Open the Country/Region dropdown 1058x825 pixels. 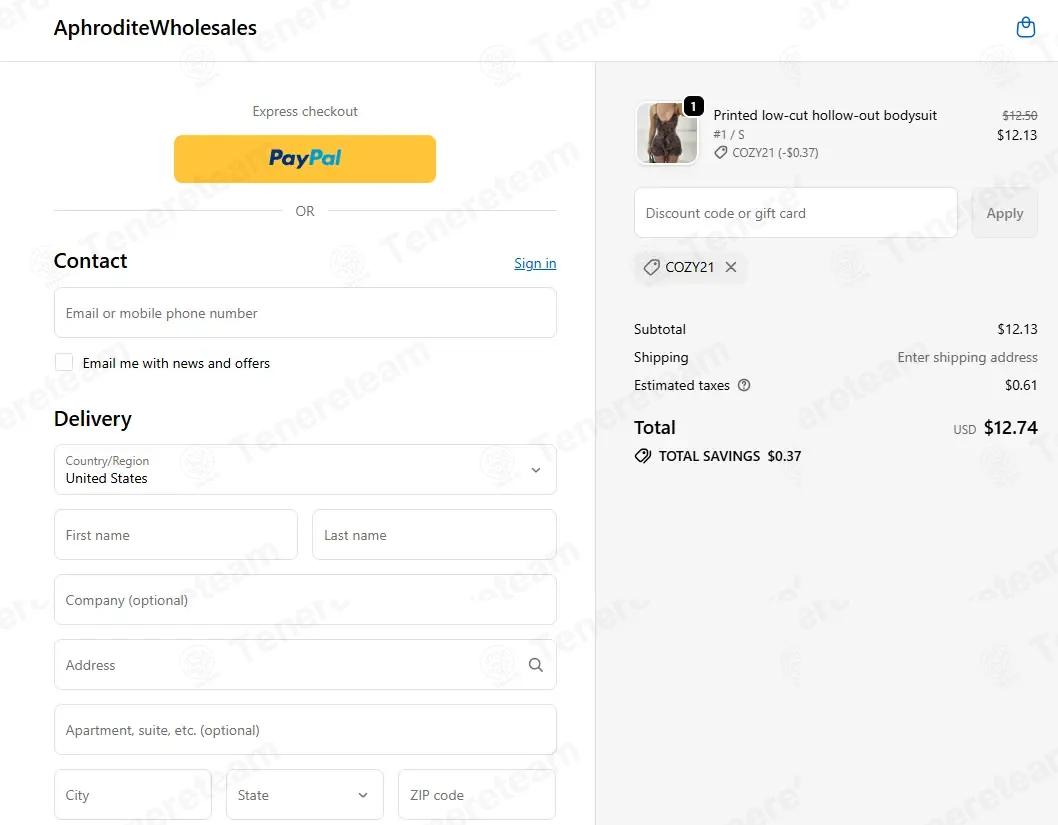coord(305,470)
